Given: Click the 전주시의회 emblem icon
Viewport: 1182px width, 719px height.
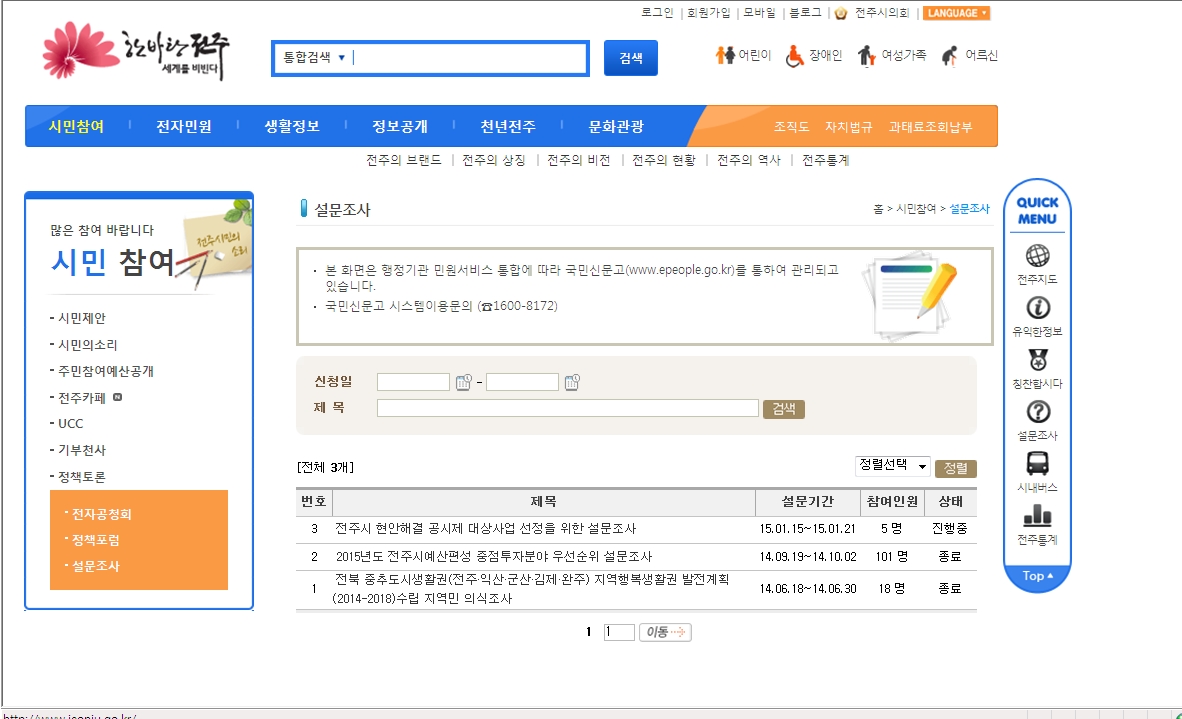Looking at the screenshot, I should pyautogui.click(x=841, y=13).
